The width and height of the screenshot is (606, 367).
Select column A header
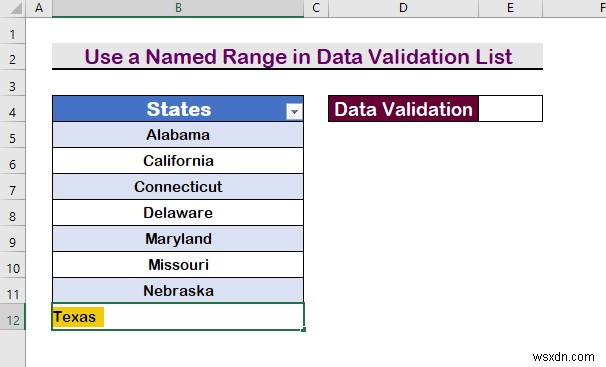tap(39, 8)
